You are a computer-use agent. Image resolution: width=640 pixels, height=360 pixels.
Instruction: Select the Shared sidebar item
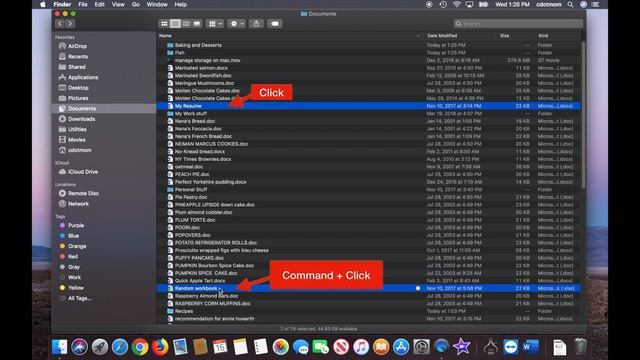(x=77, y=67)
